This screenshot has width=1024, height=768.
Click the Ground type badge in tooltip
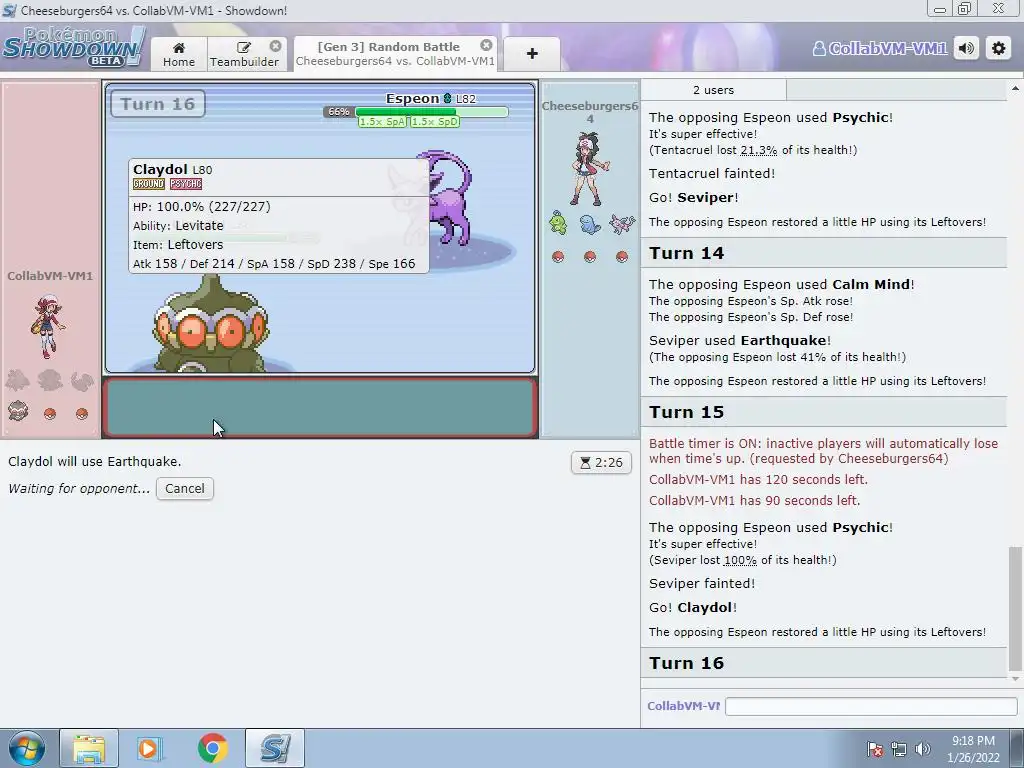click(x=149, y=184)
